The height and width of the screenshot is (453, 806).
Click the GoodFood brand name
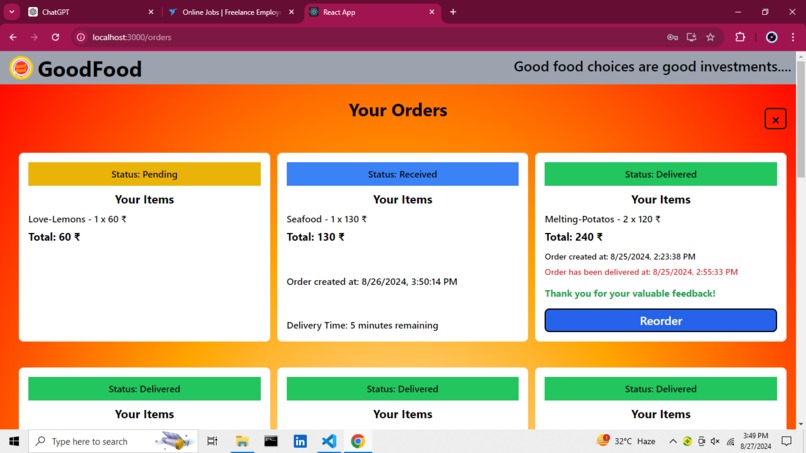pos(89,69)
